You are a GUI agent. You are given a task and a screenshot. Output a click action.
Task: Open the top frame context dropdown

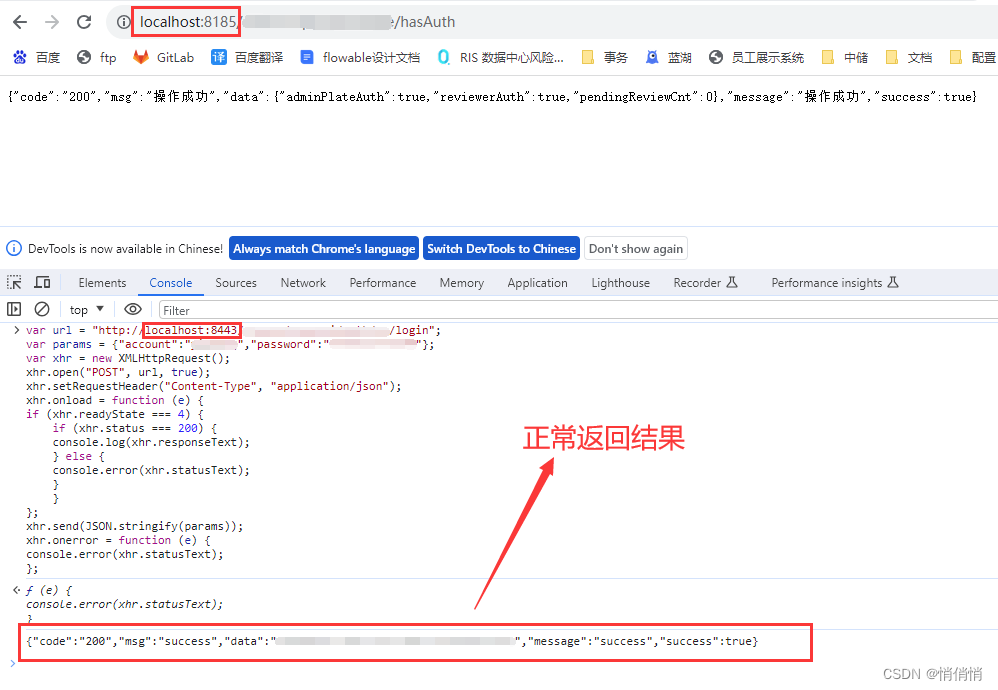click(x=85, y=309)
